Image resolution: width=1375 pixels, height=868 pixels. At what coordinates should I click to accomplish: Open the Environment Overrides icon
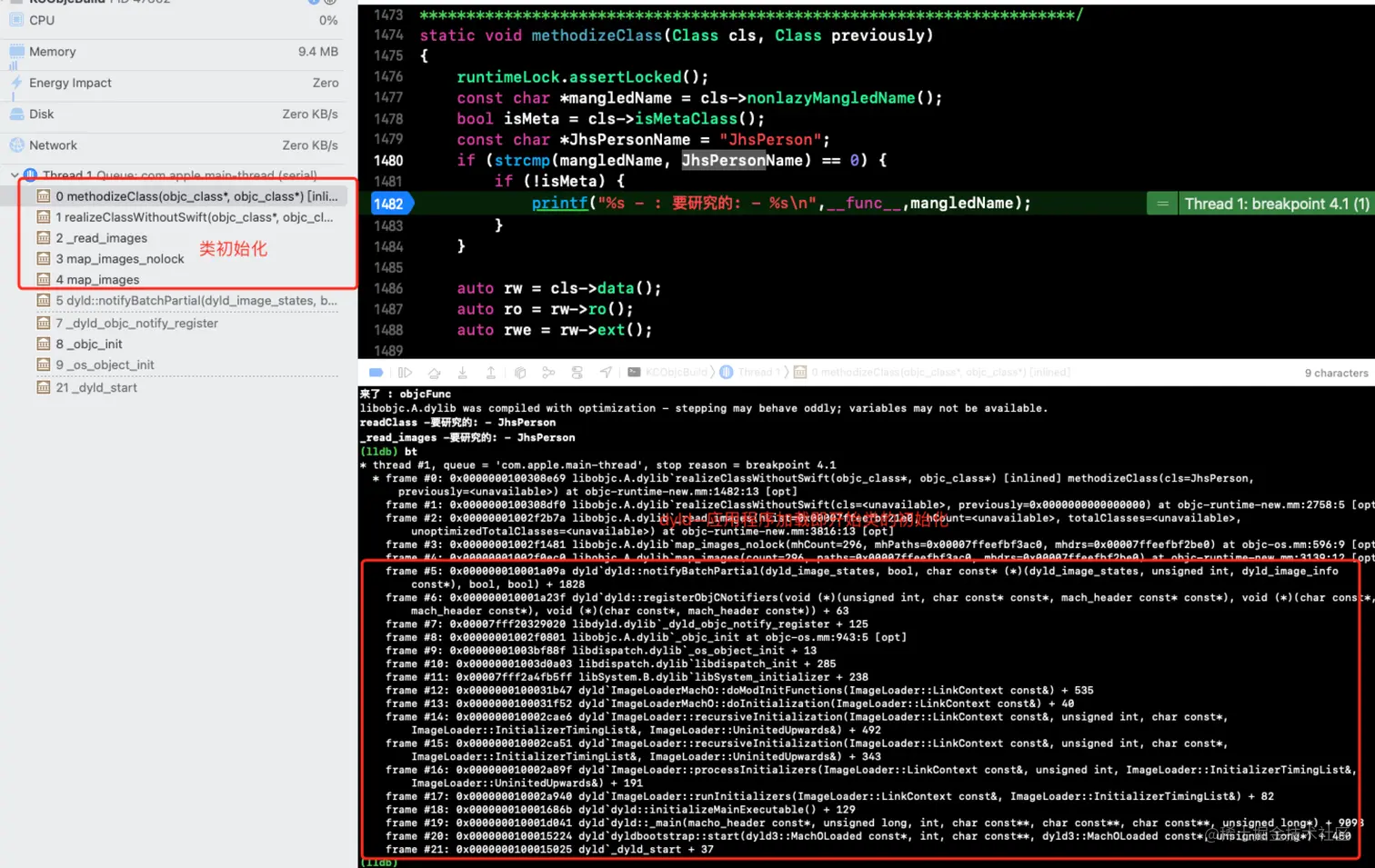(577, 373)
